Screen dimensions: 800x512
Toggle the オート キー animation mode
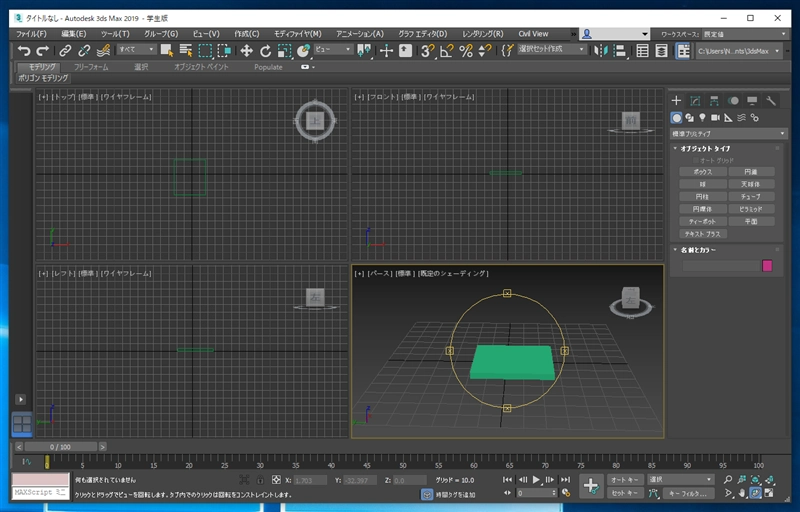(624, 480)
